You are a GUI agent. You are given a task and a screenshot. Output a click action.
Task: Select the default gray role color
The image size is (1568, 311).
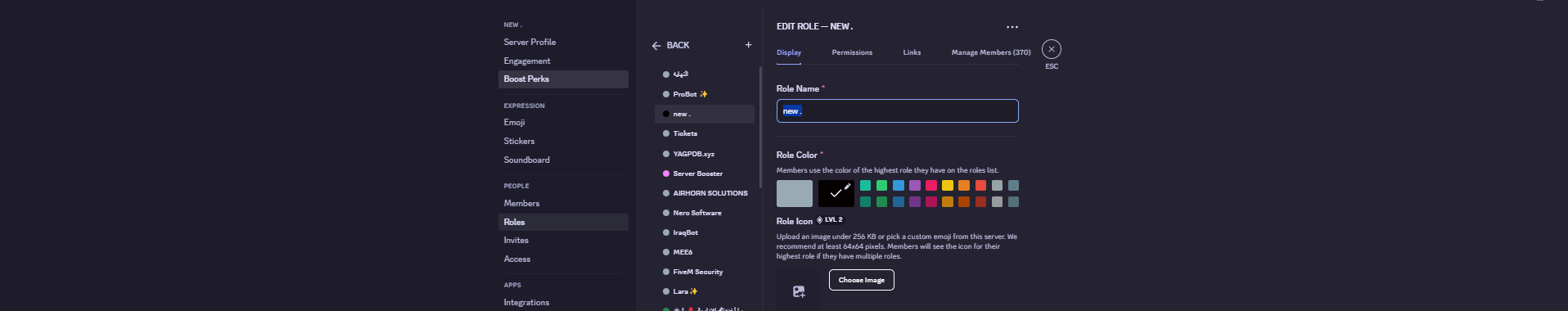coord(795,193)
